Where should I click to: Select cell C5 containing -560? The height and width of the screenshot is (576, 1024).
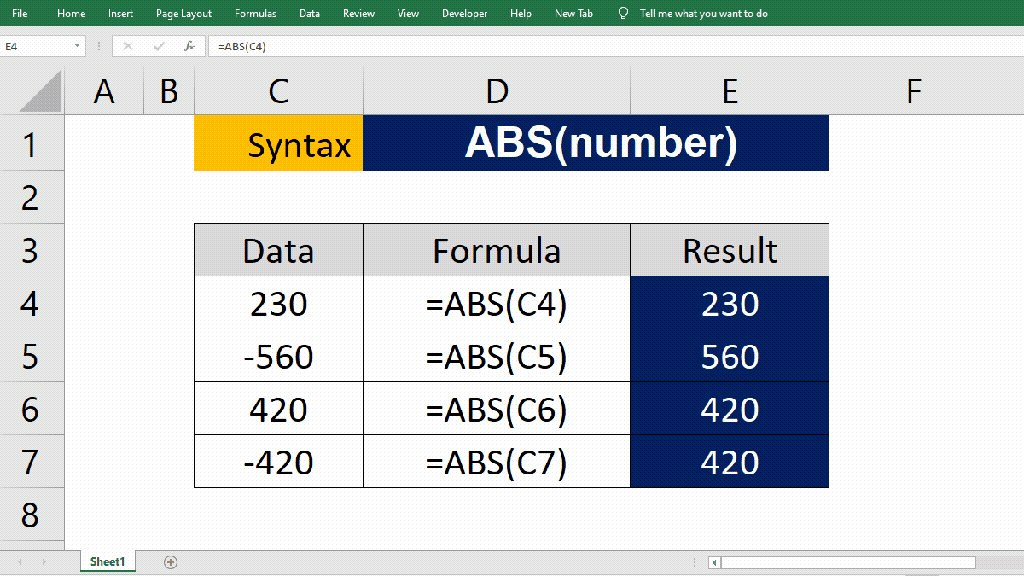pos(278,355)
